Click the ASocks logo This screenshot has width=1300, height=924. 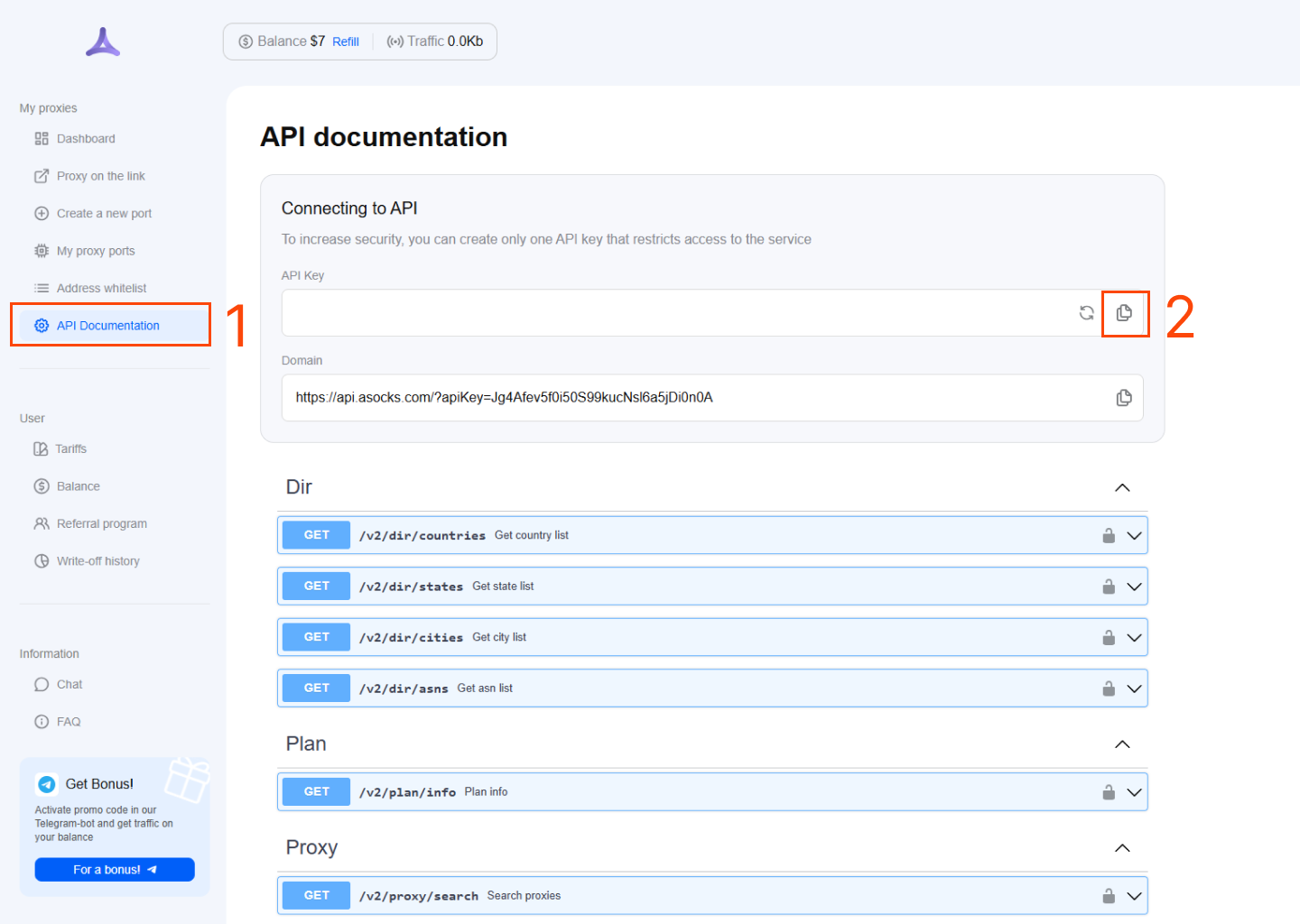pyautogui.click(x=103, y=42)
